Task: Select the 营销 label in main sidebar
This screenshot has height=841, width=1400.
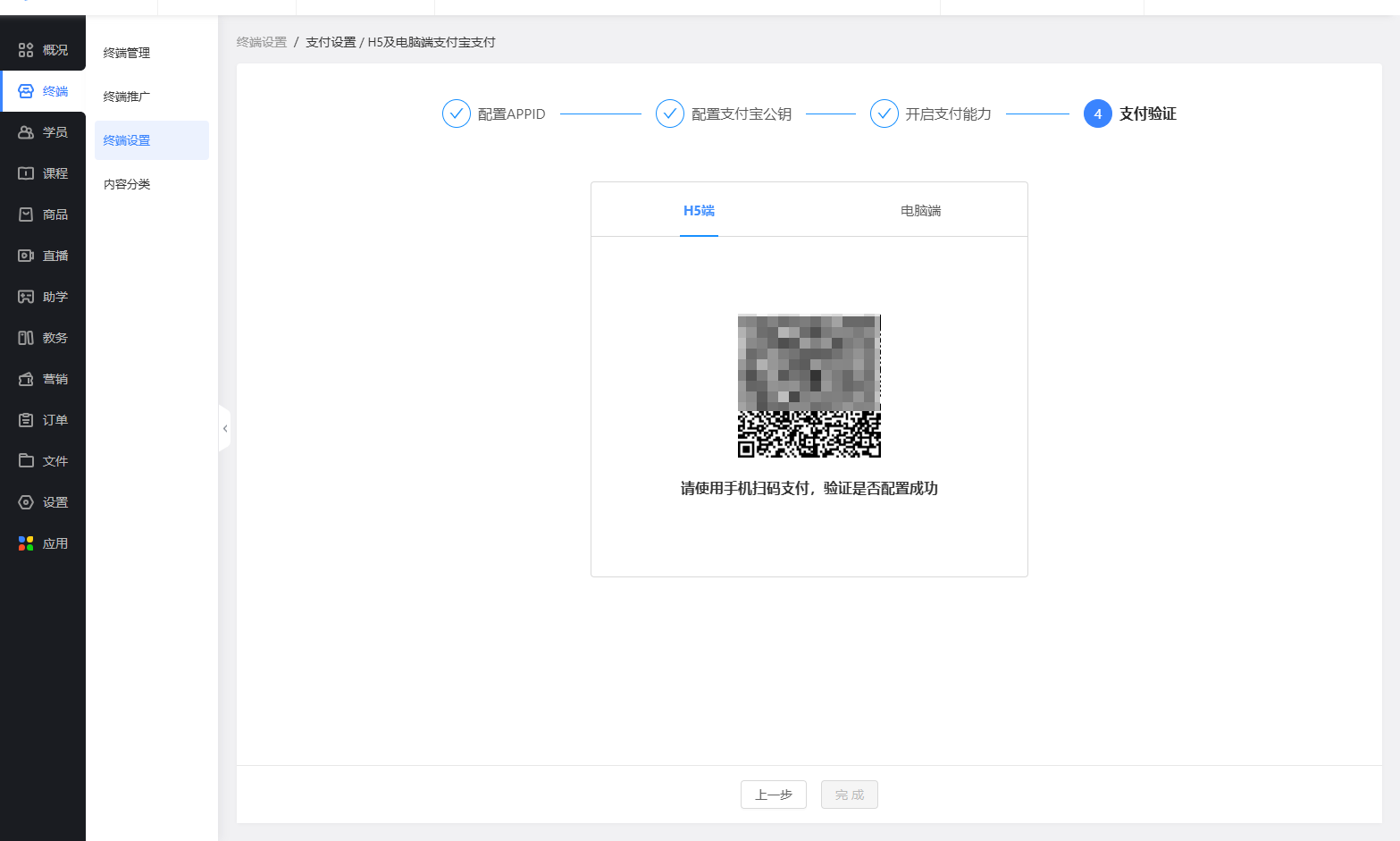Action: tap(55, 379)
